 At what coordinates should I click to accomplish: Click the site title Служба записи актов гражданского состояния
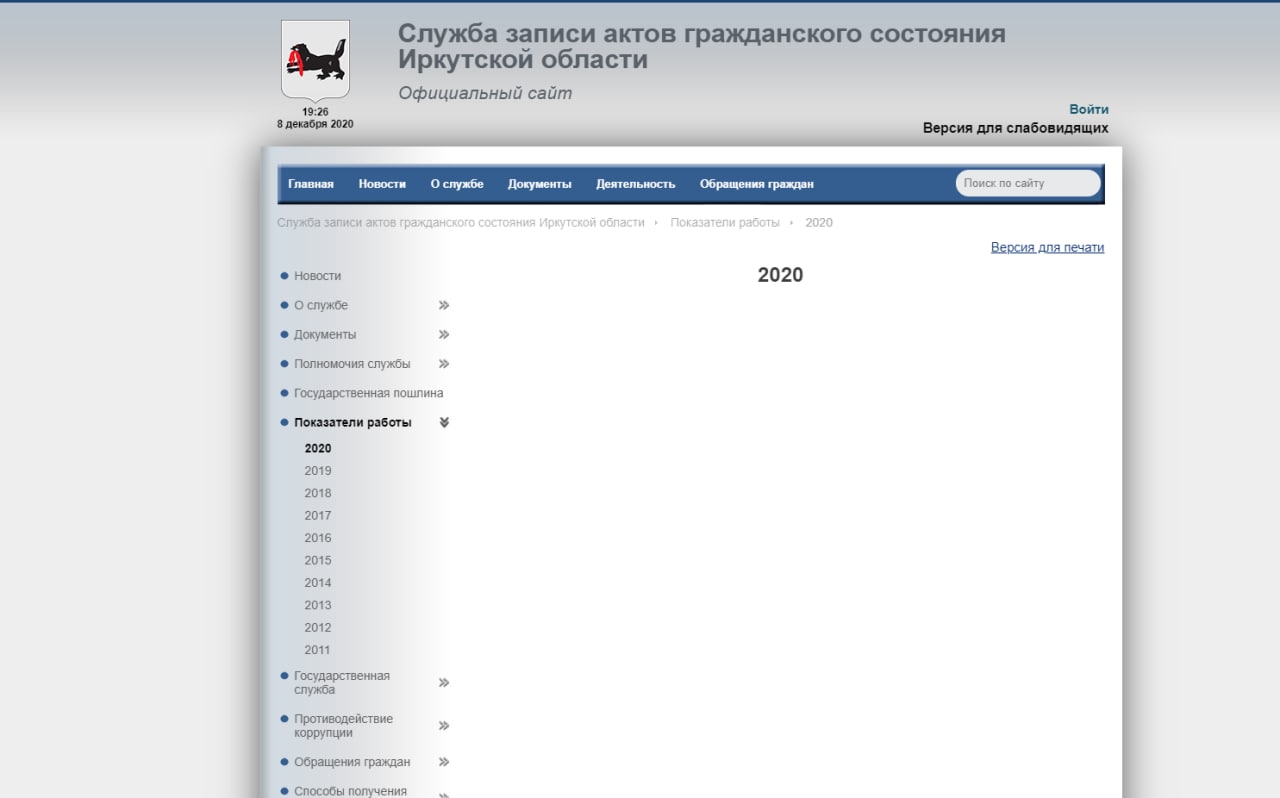(x=701, y=47)
